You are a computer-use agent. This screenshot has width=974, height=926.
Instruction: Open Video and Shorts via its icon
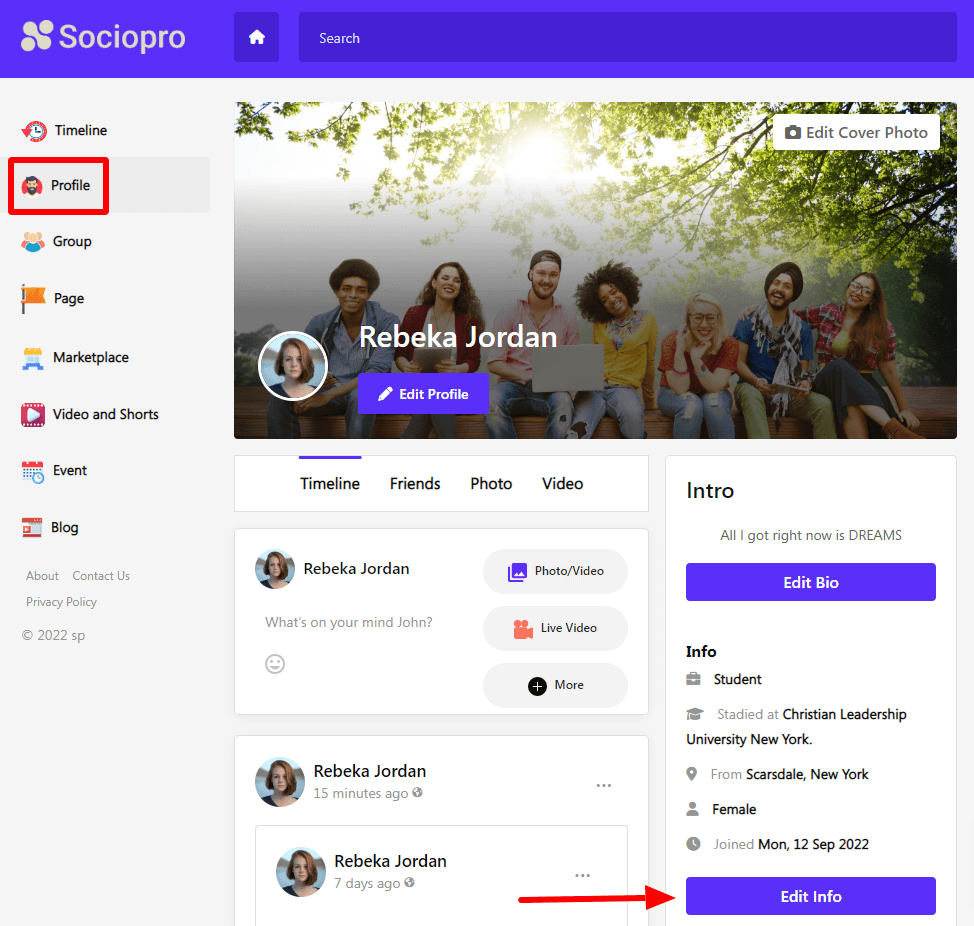click(x=33, y=414)
